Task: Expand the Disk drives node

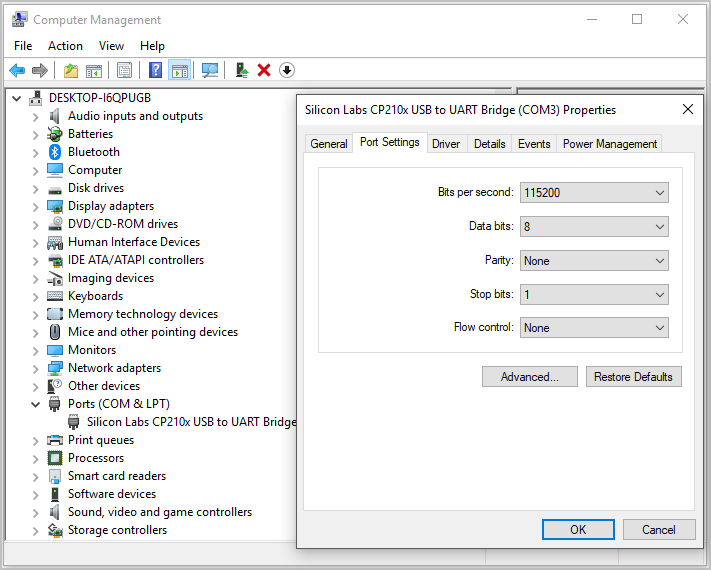Action: click(x=35, y=188)
